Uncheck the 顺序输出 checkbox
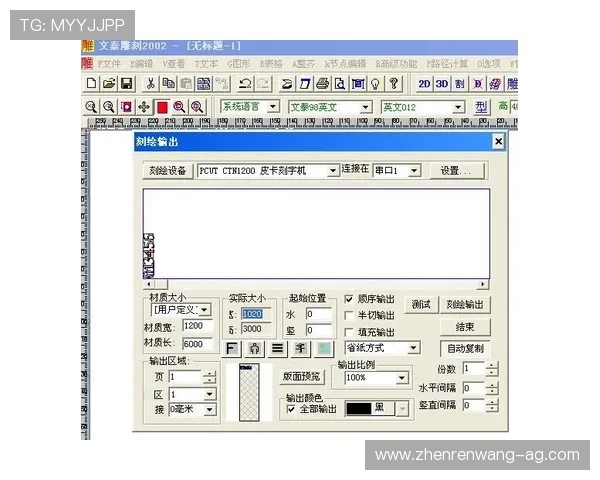Screen dimensions: 600x480 click(x=349, y=299)
